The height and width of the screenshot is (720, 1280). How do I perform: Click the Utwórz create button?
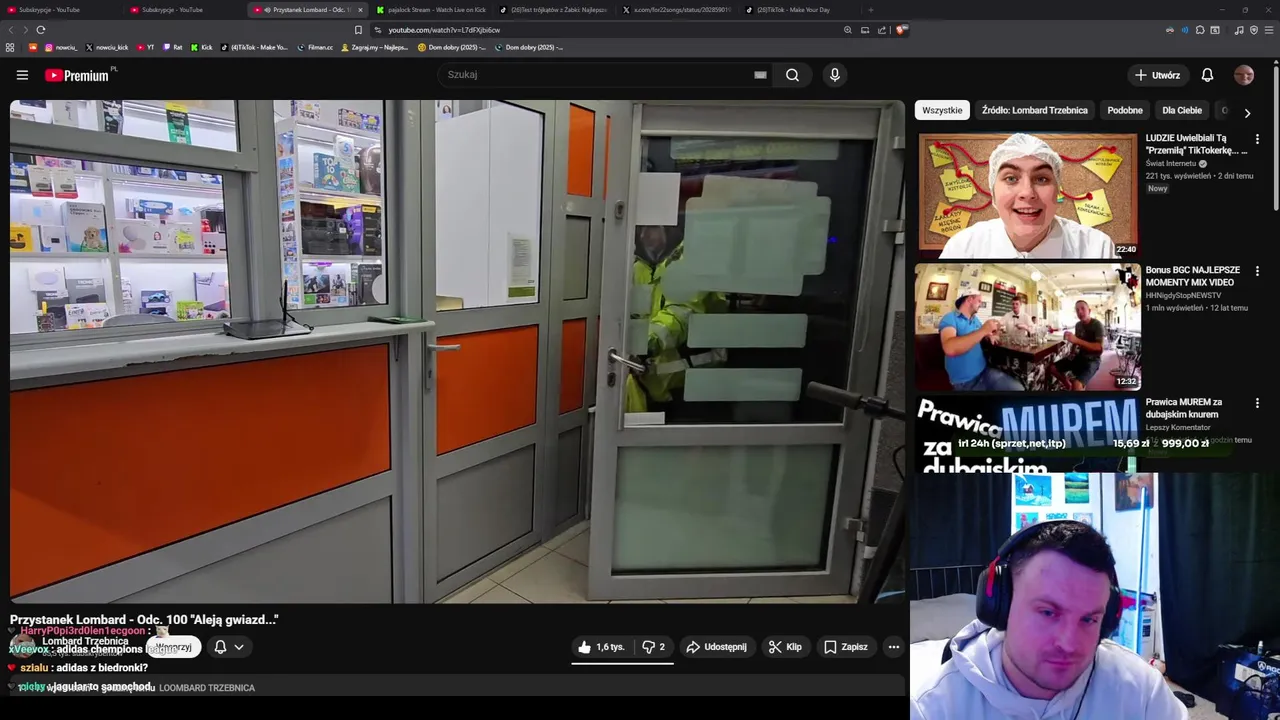point(1157,75)
